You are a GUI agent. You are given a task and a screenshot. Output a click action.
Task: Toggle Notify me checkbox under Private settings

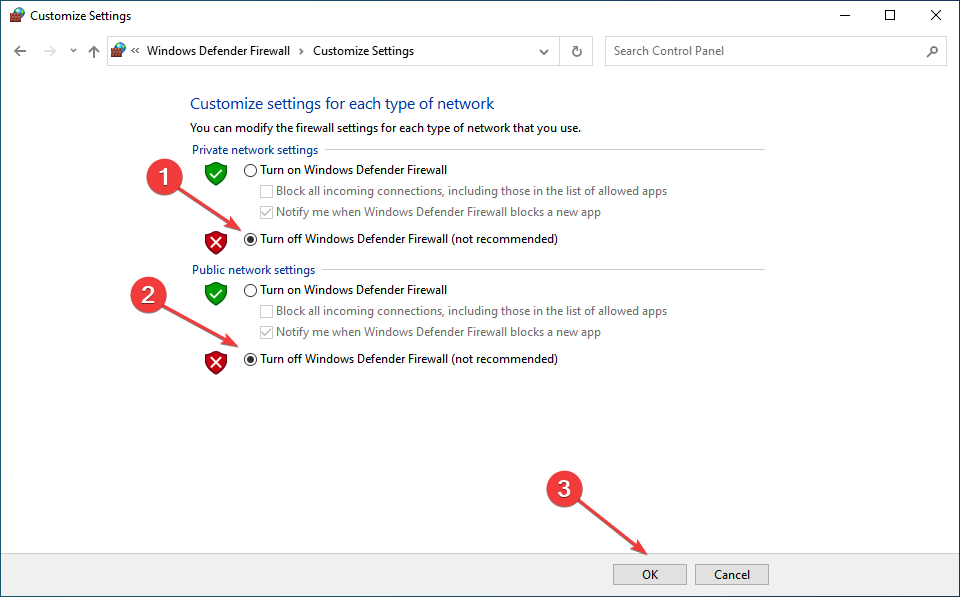click(x=266, y=212)
